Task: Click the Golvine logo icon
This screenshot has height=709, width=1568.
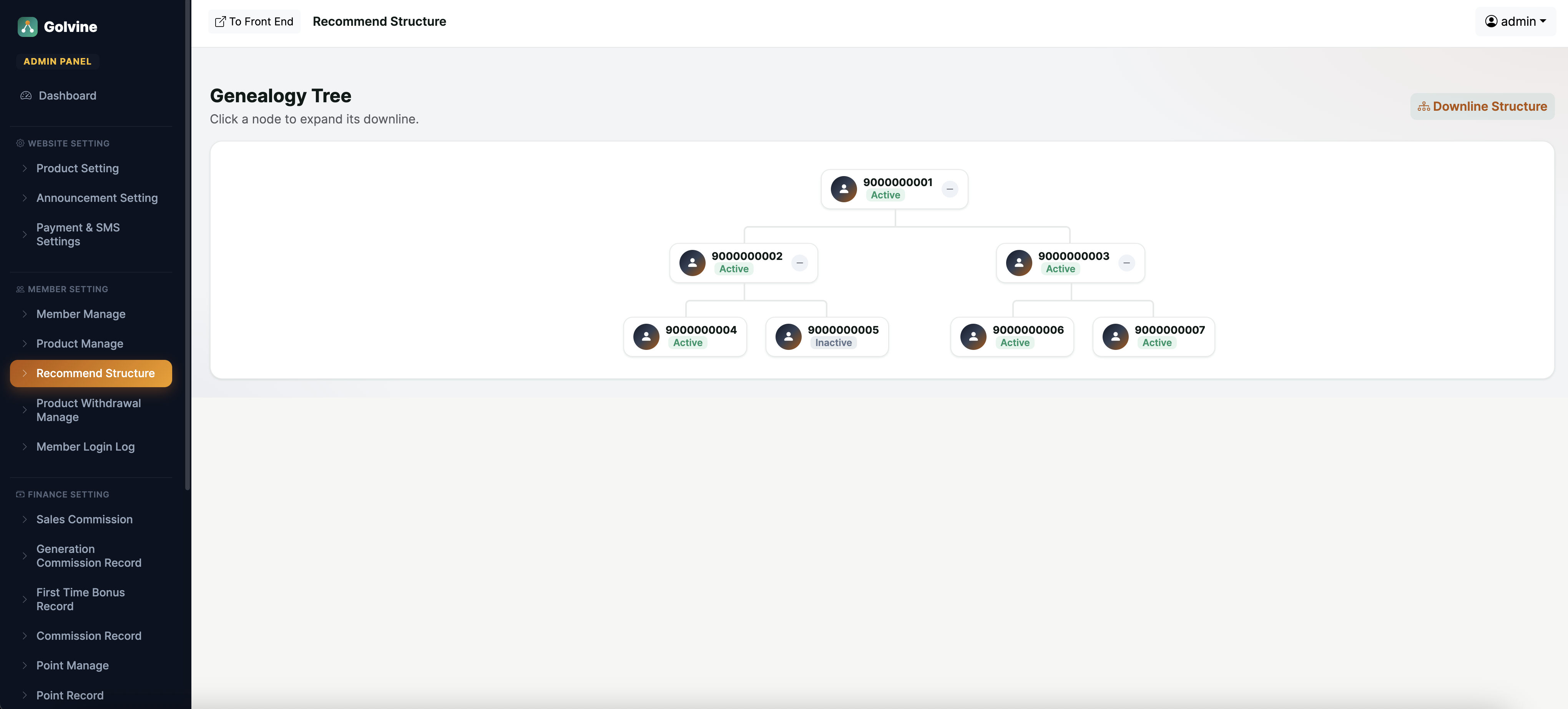Action: point(27,27)
